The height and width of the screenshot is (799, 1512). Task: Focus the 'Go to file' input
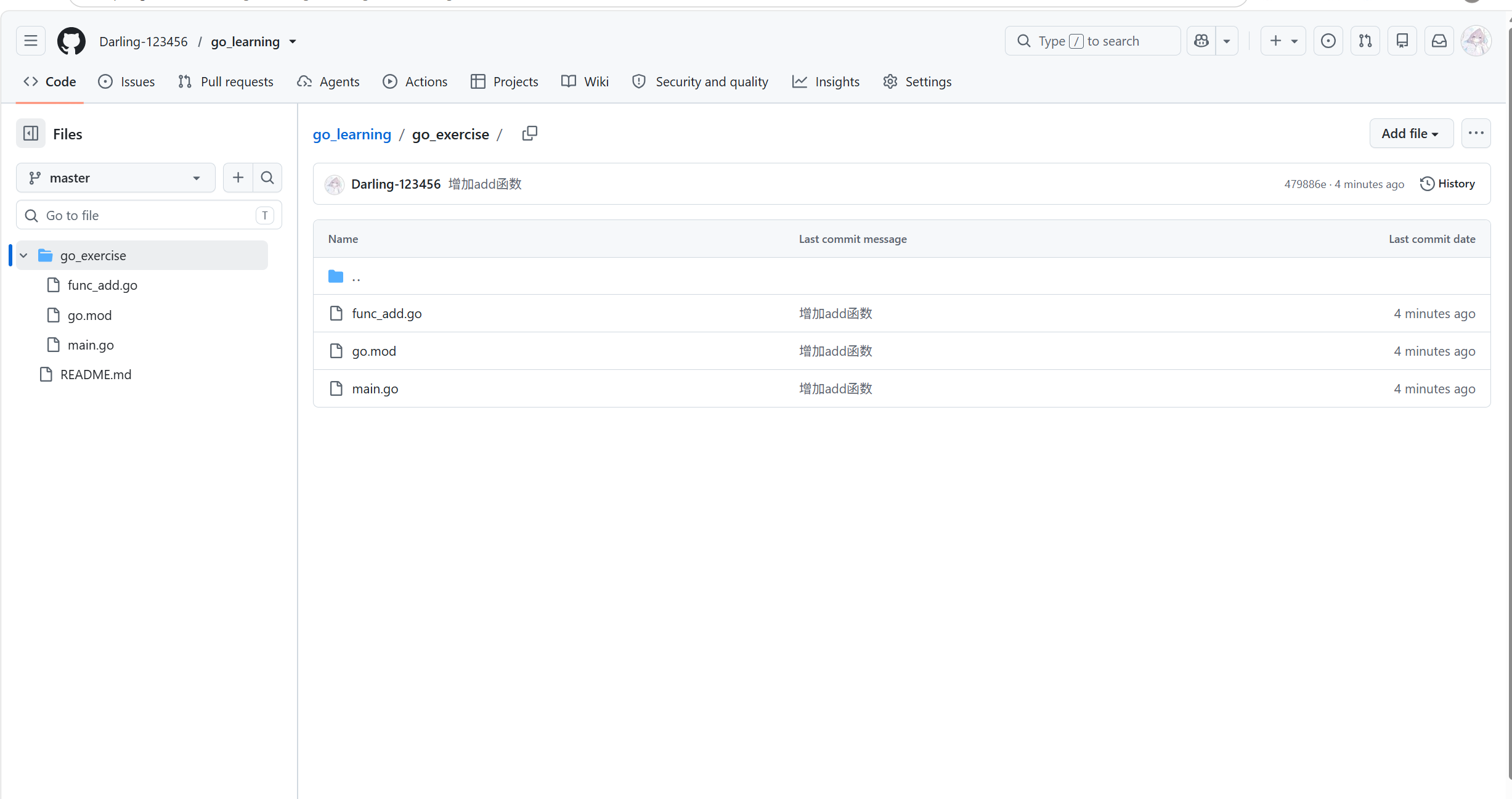[149, 215]
